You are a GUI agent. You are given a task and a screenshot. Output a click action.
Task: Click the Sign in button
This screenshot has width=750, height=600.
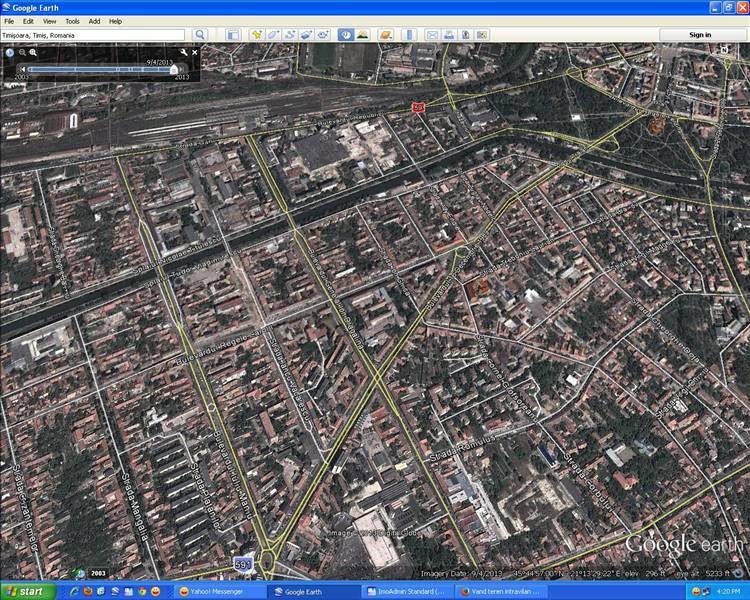point(700,35)
